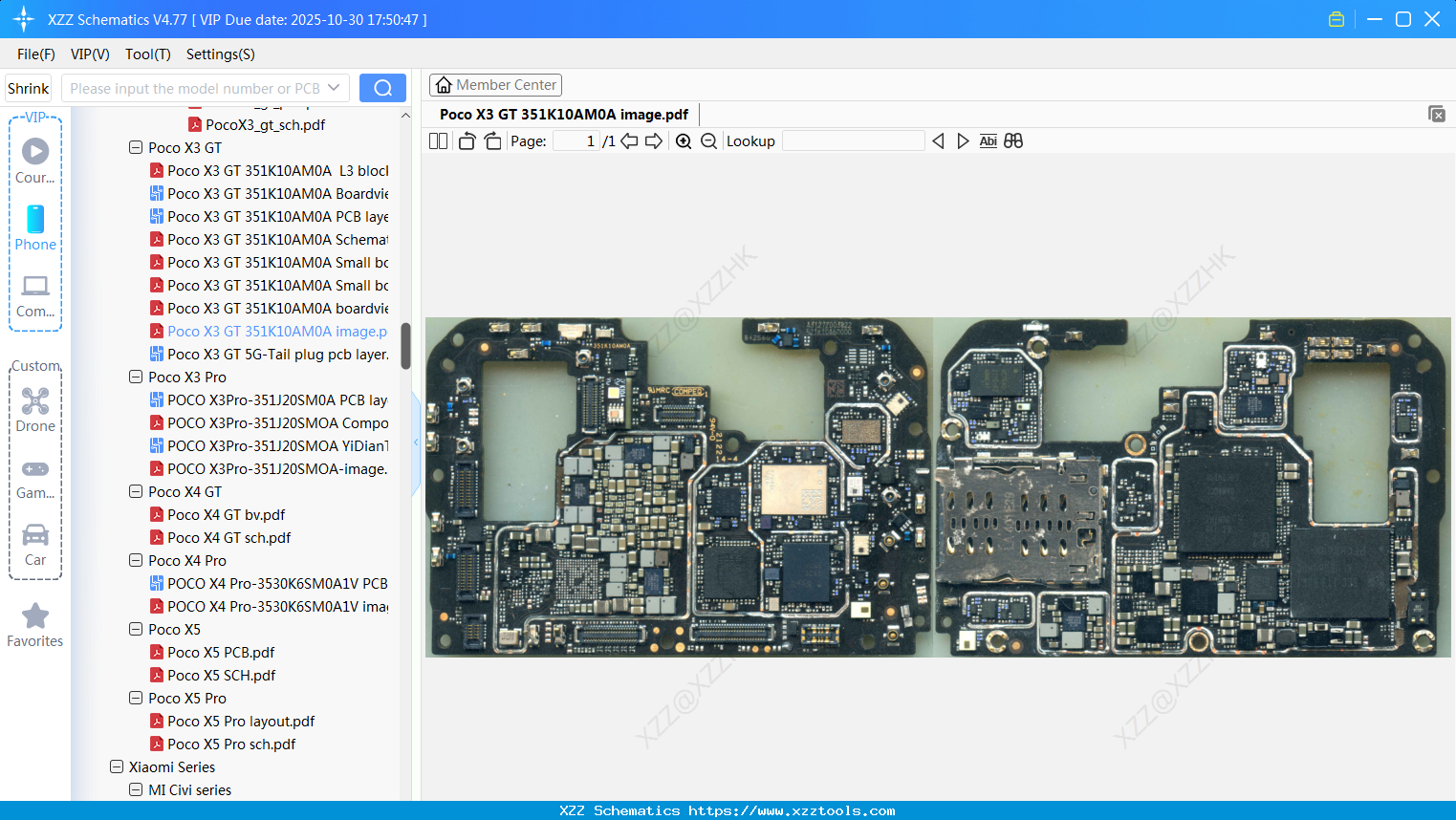Toggle the binoculars search mode
This screenshot has height=820, width=1456.
pos(1012,140)
